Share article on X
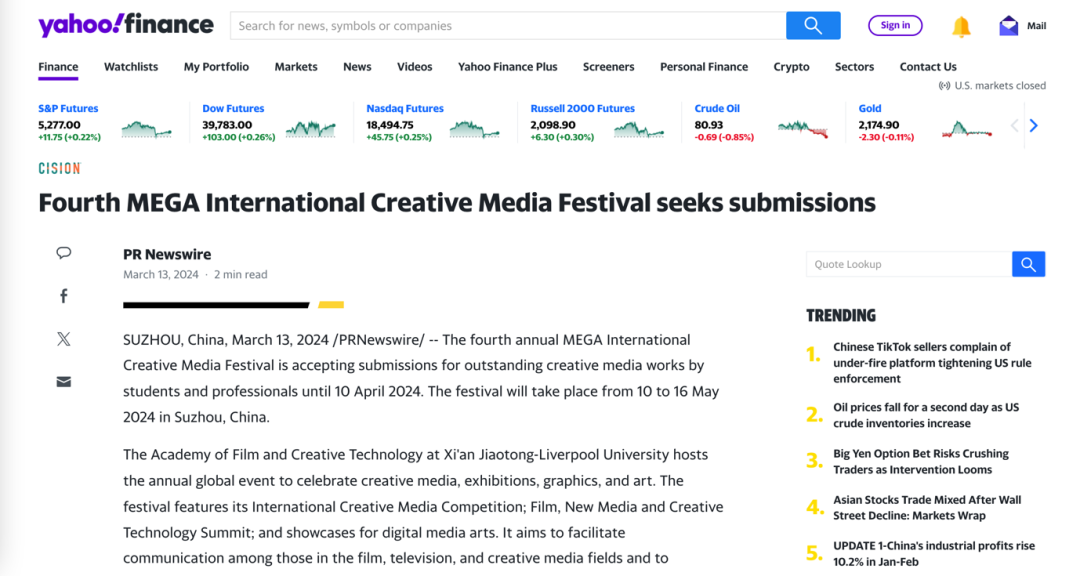Screen dimensions: 1080x576 [x=63, y=339]
